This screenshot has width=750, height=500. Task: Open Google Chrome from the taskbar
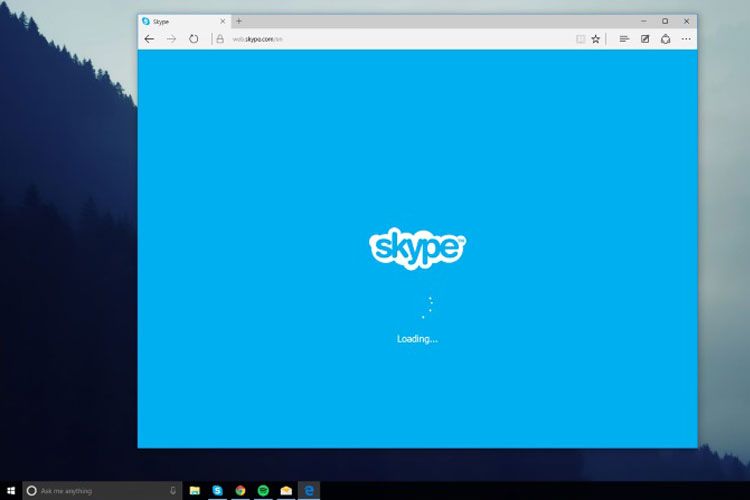pyautogui.click(x=240, y=490)
